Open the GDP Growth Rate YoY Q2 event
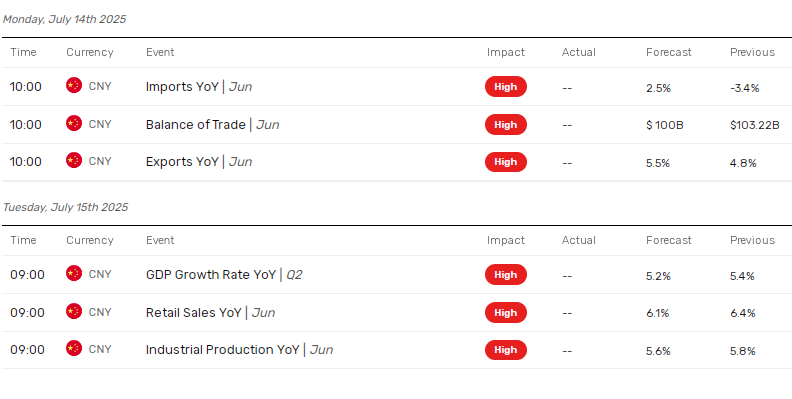 [224, 275]
